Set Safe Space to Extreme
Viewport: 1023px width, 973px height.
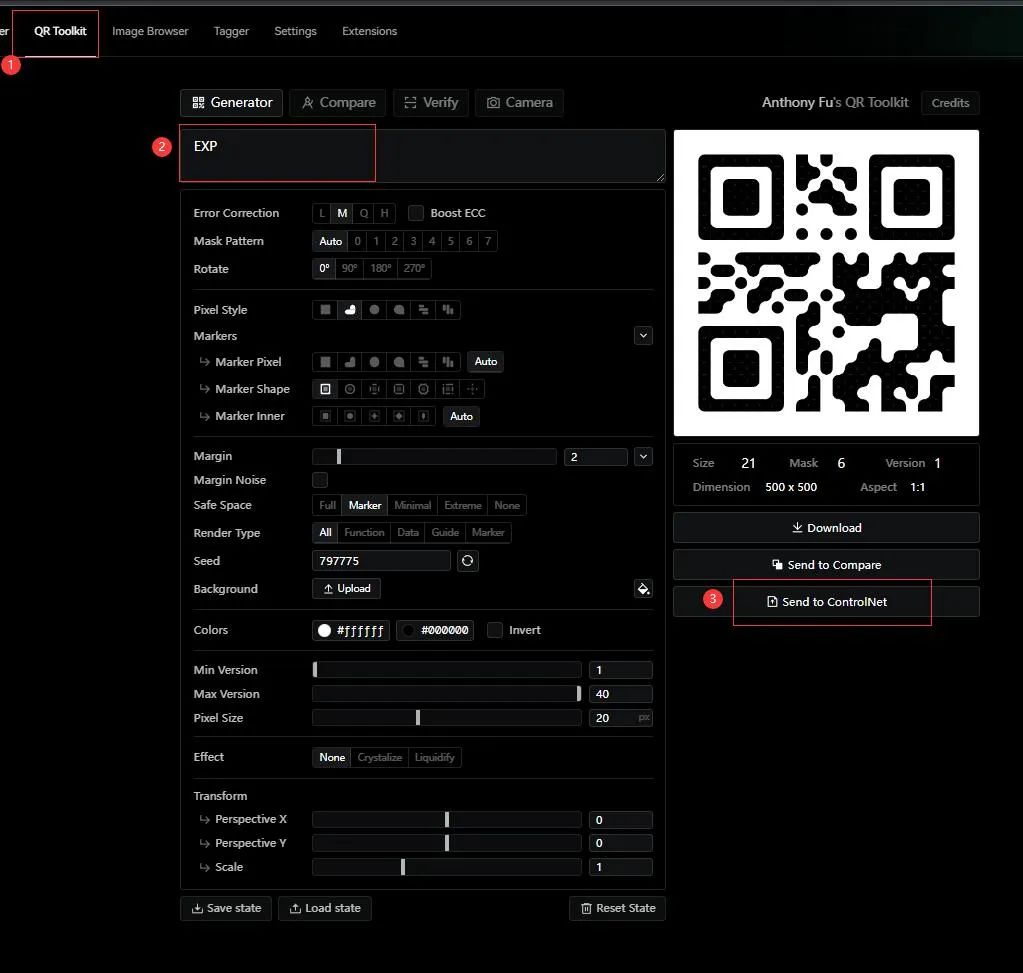tap(463, 505)
